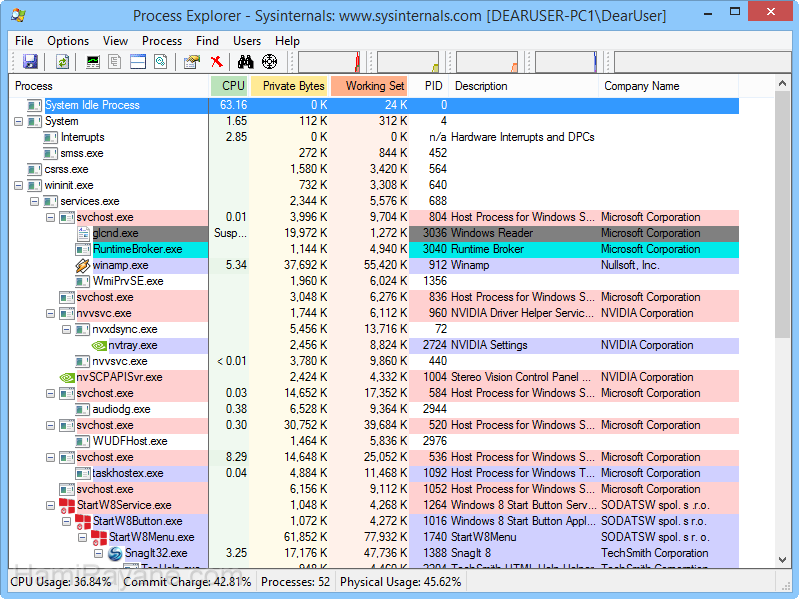Image resolution: width=799 pixels, height=599 pixels.
Task: Click the red X Kill Process icon
Action: click(x=217, y=62)
